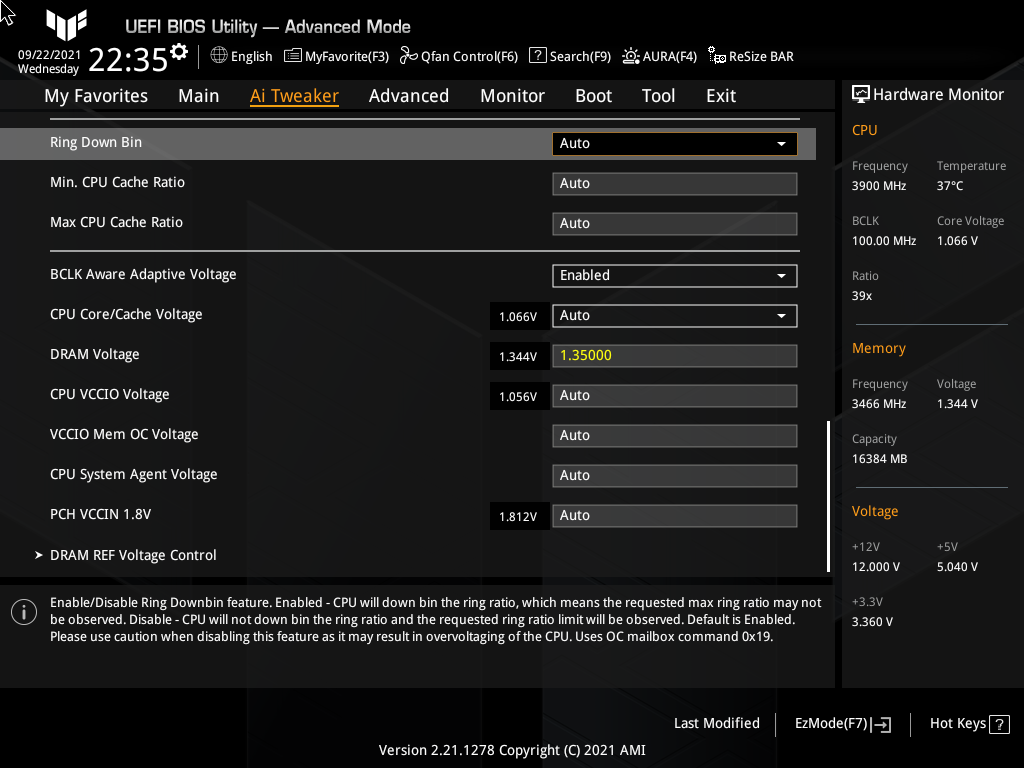Click the EzMode exit arrow icon
Viewport: 1024px width, 768px height.
coord(881,724)
